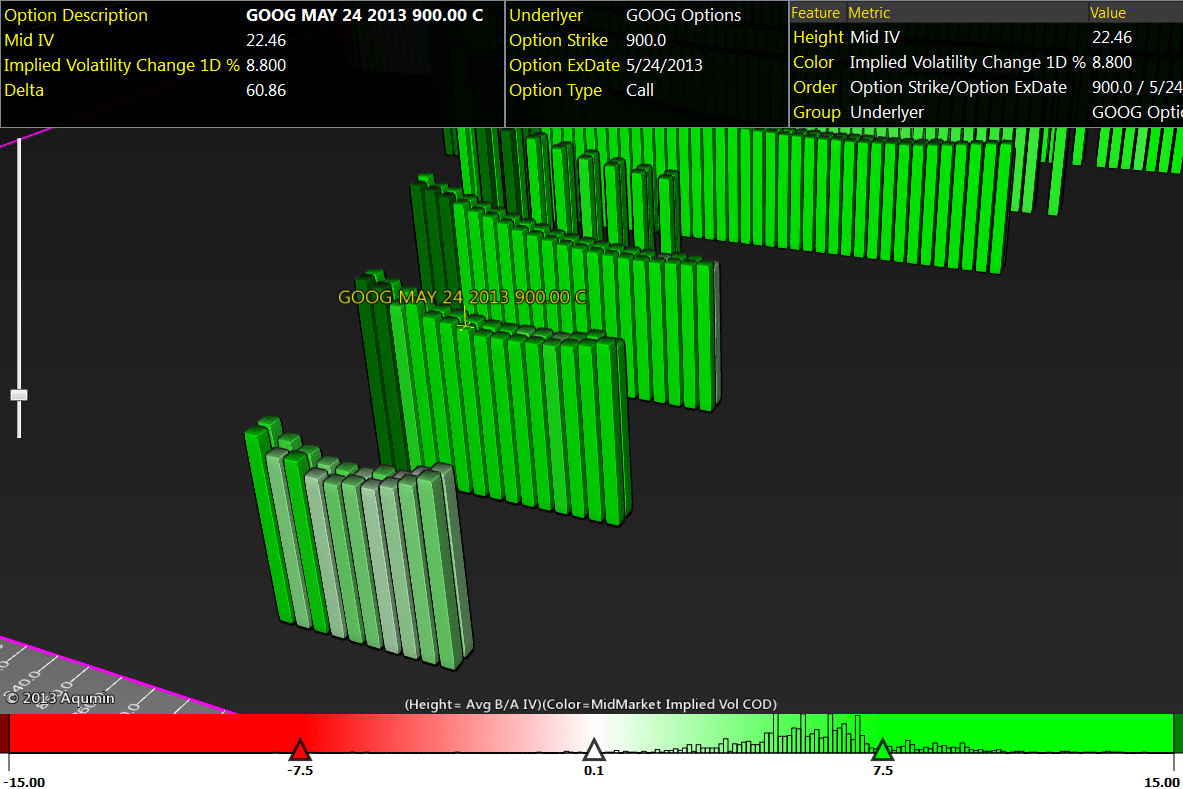Click the green triangle marker at 7.5
The image size is (1183, 789).
tap(882, 750)
